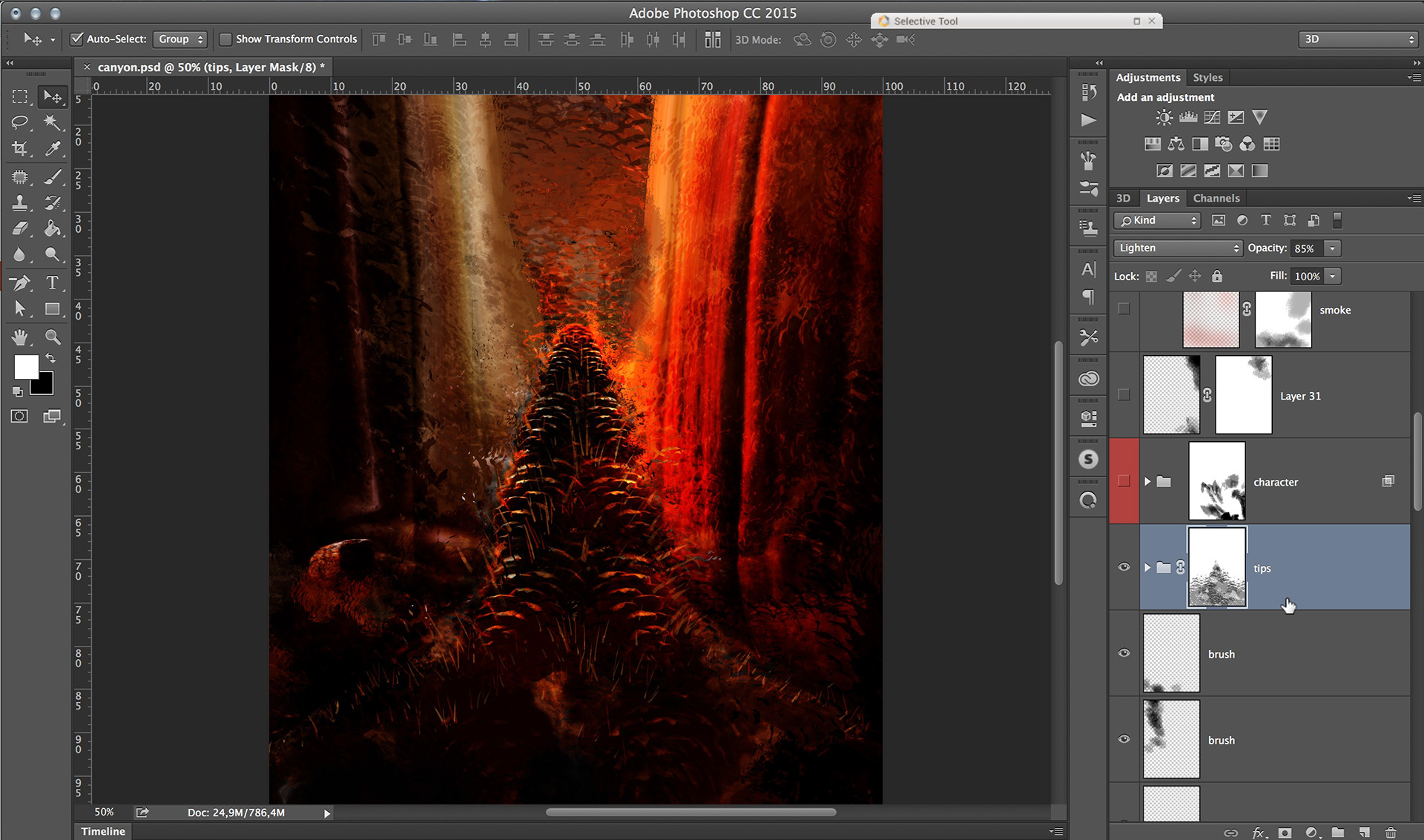Open Layers panel options menu
1424x840 pixels.
1414,198
